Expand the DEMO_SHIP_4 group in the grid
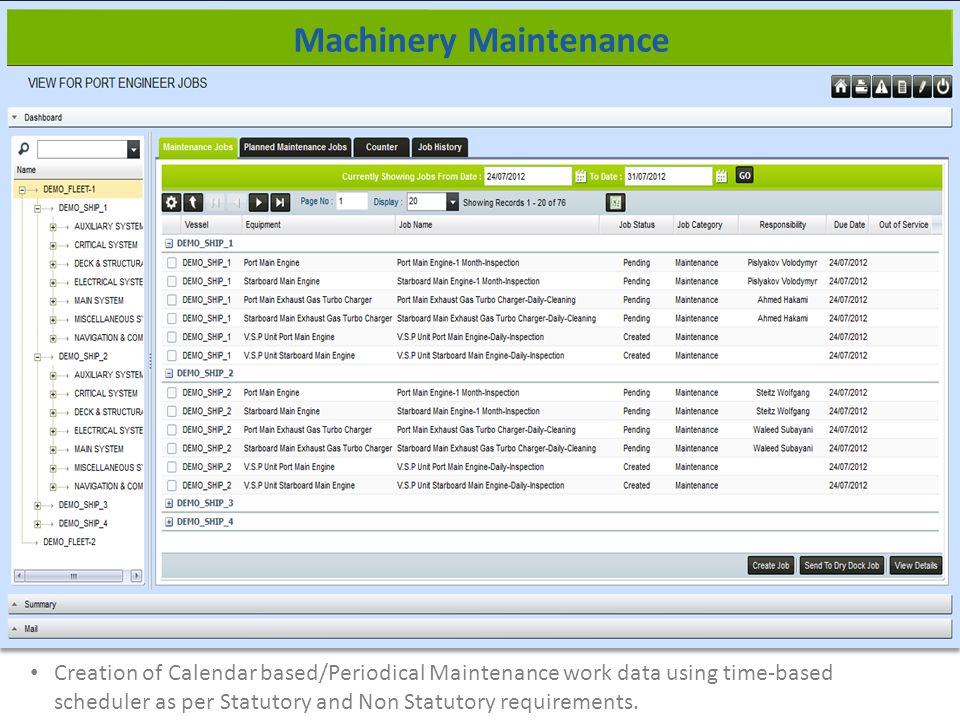The width and height of the screenshot is (960, 720). point(169,522)
